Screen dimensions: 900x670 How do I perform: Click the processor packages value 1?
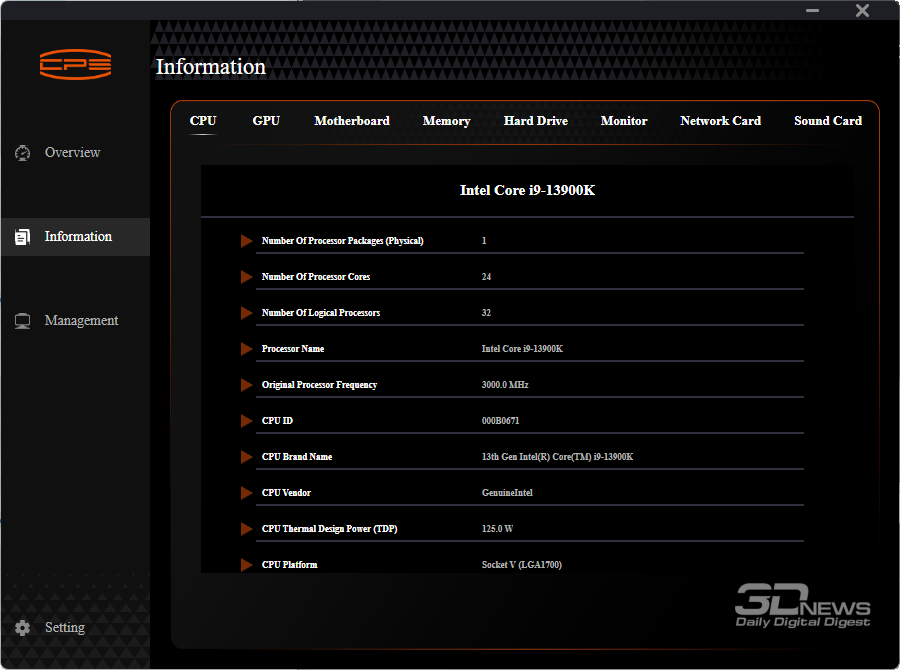[x=484, y=241]
